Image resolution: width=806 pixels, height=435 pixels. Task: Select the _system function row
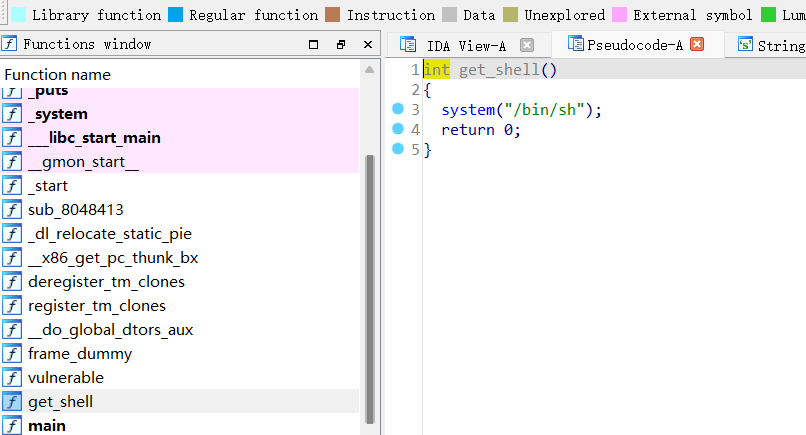coord(180,114)
